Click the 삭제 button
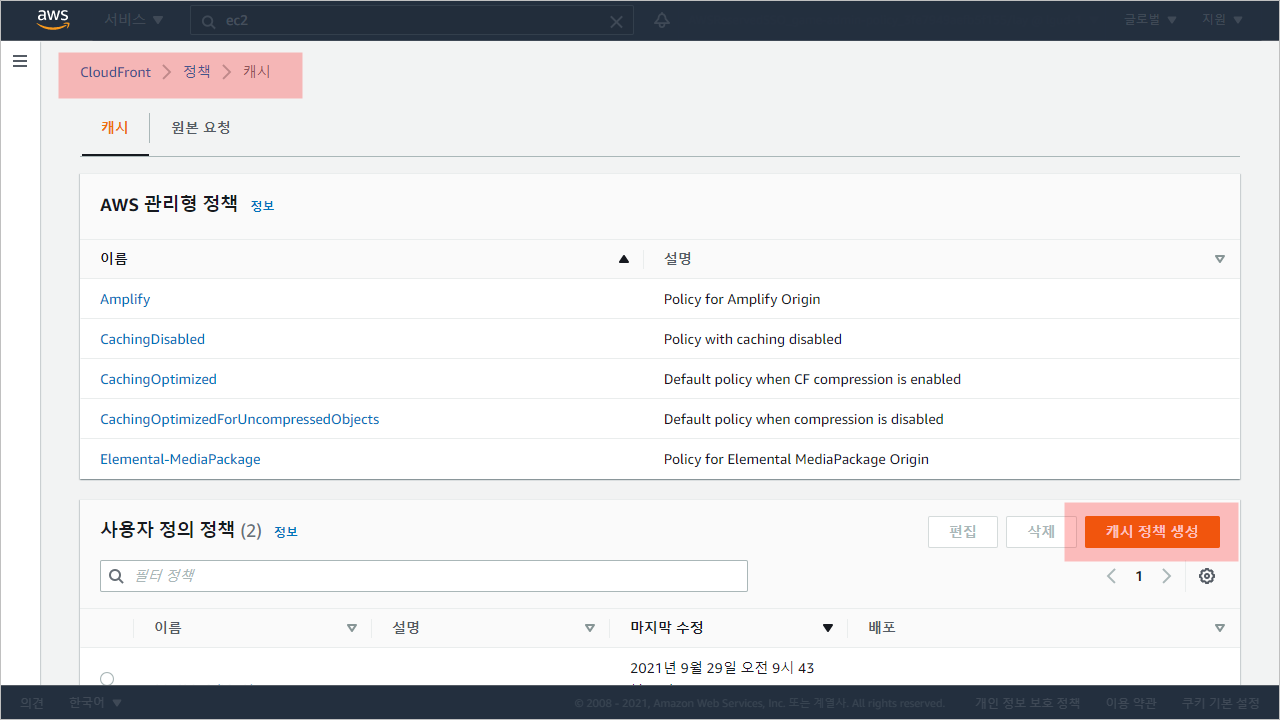This screenshot has height=720, width=1280. pos(1041,532)
